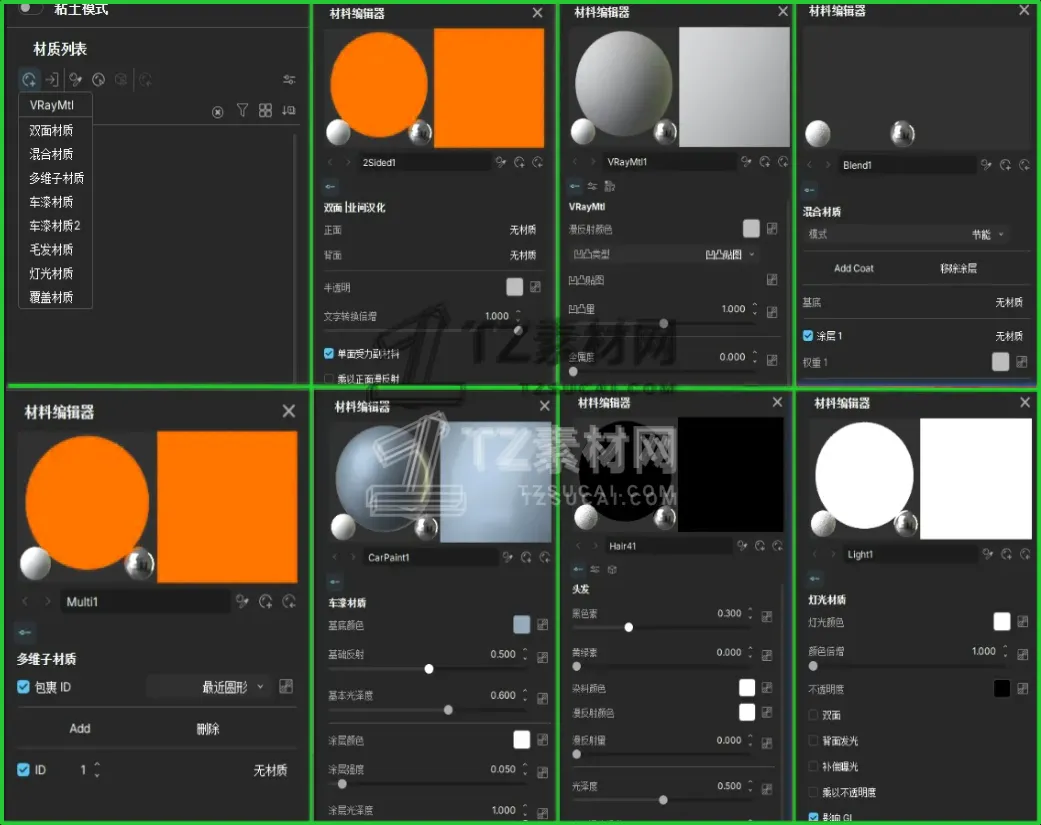Click the CarPaint1 material name field

coord(430,558)
